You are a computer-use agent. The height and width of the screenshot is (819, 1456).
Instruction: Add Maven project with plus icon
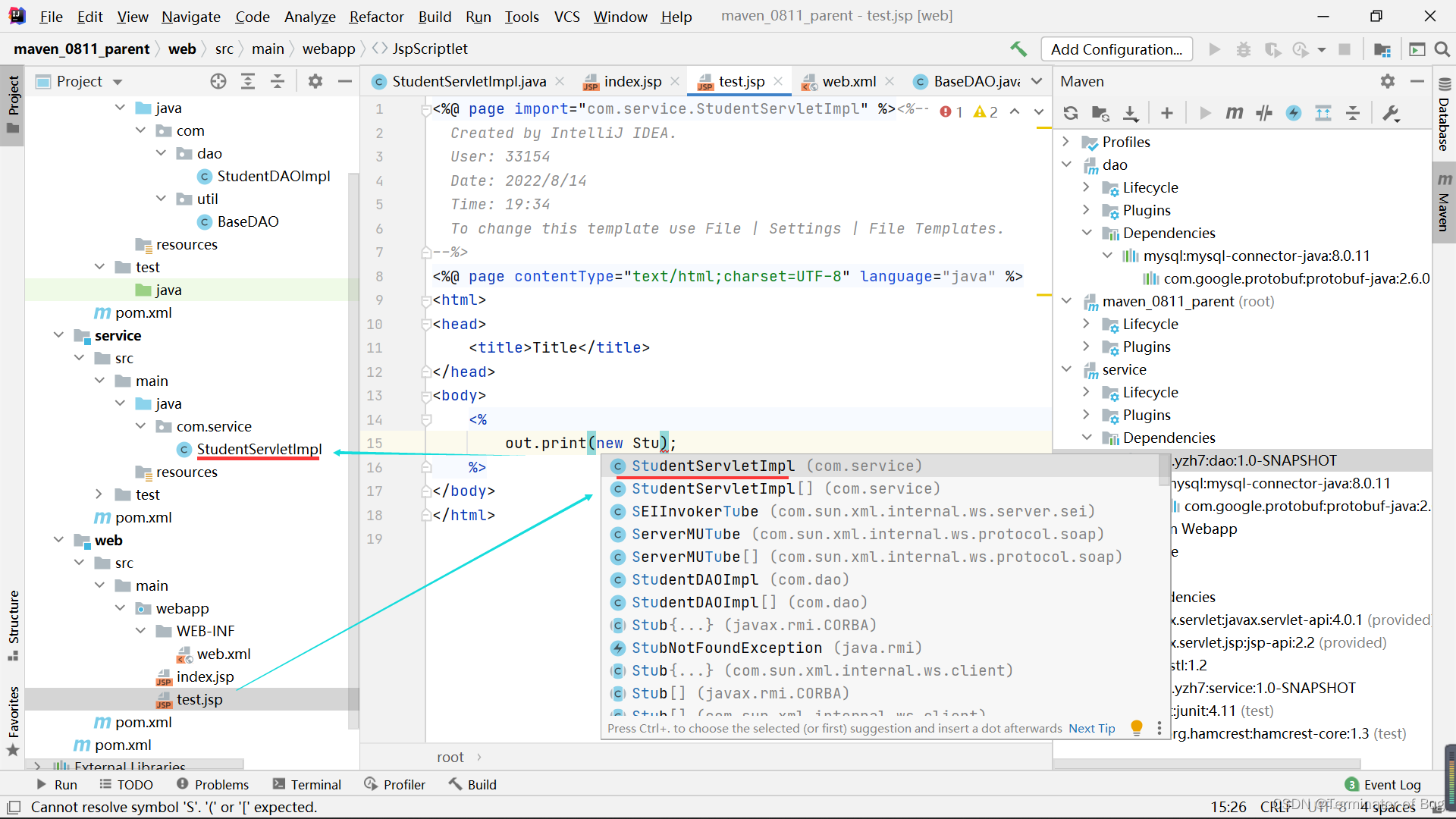pos(1167,113)
